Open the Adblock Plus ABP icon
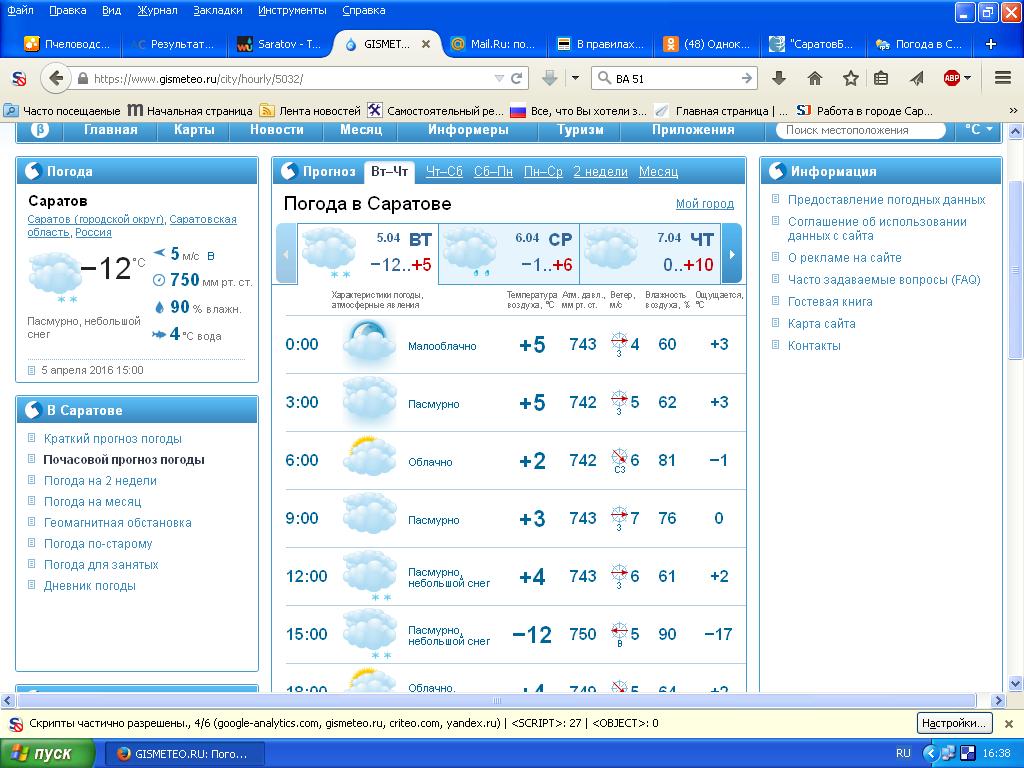This screenshot has height=768, width=1024. (x=952, y=78)
